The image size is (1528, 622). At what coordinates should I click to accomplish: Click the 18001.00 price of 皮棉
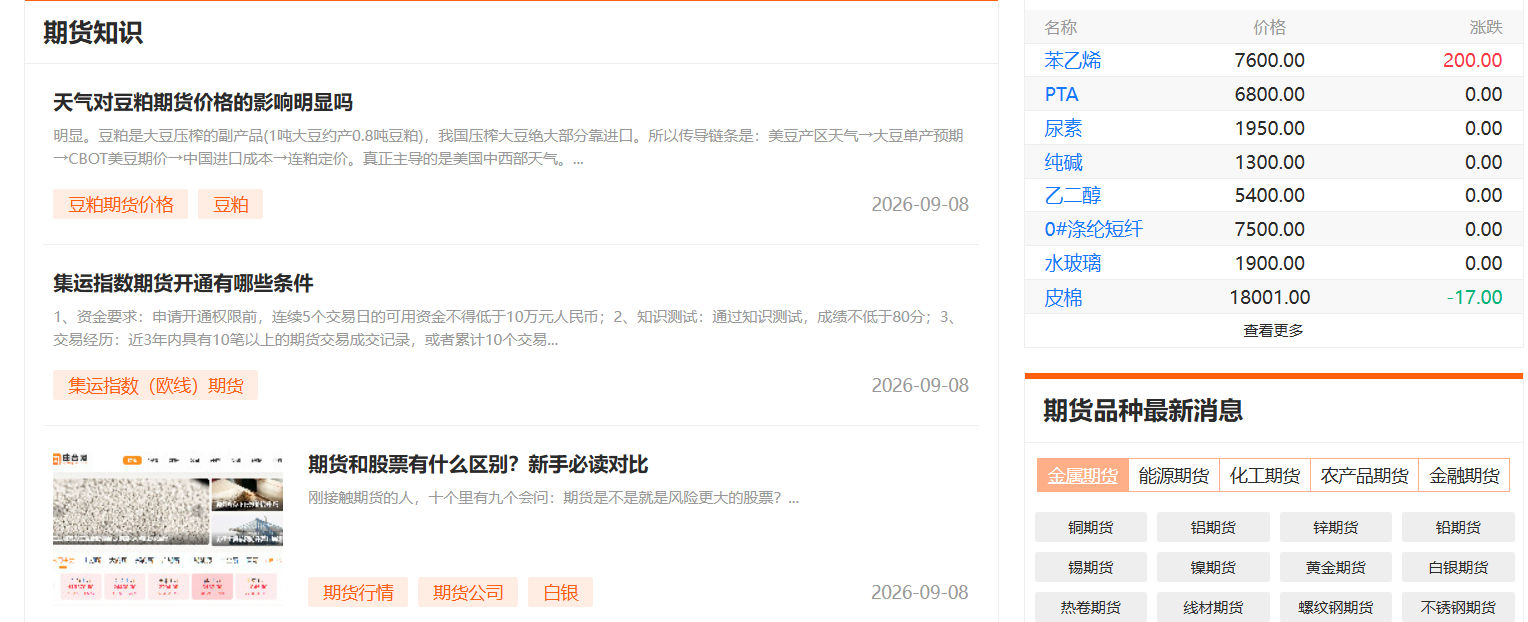click(1269, 297)
